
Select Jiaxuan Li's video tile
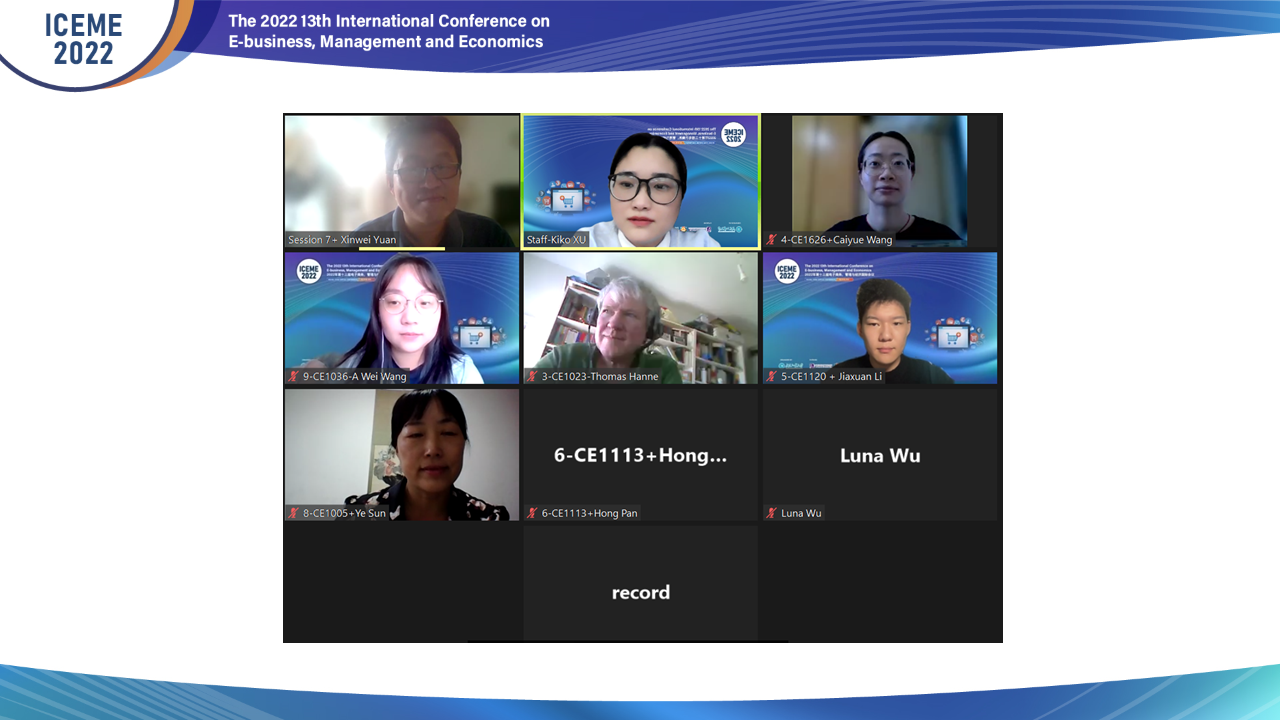(x=880, y=318)
